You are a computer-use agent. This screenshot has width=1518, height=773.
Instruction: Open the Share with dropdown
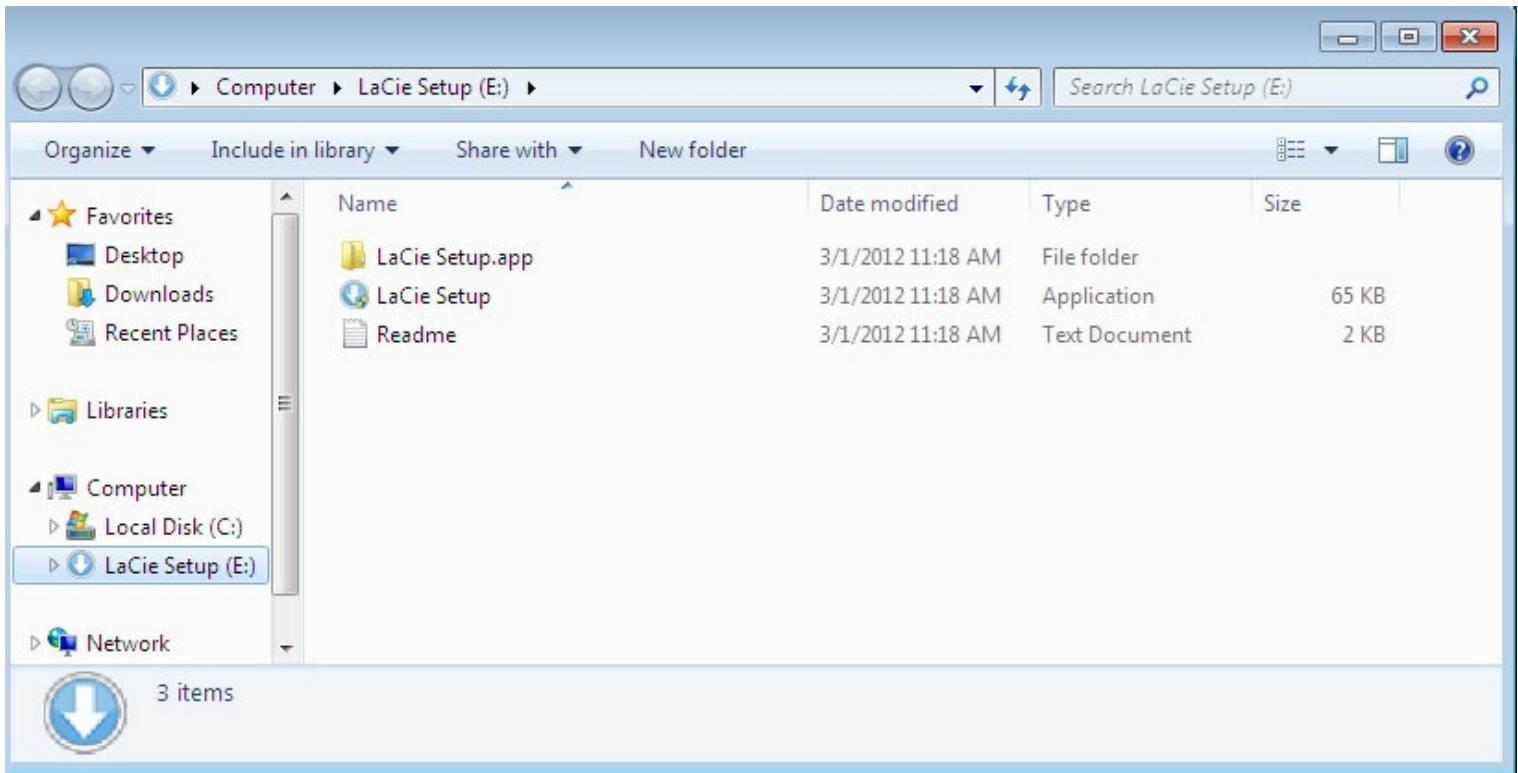pyautogui.click(x=513, y=150)
